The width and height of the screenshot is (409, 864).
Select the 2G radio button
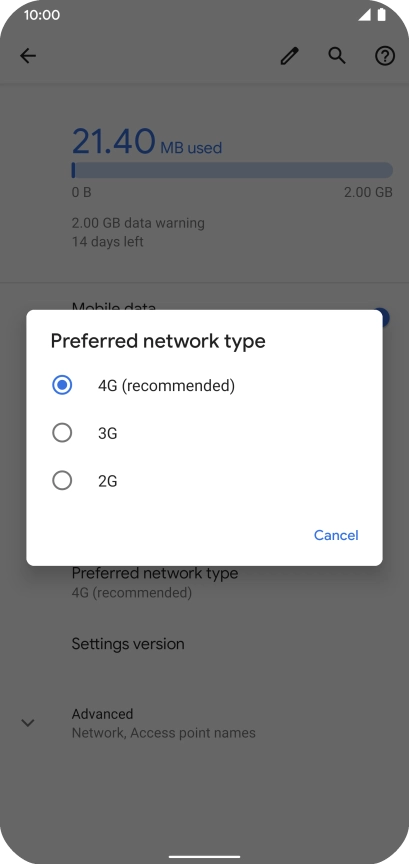[x=62, y=481]
